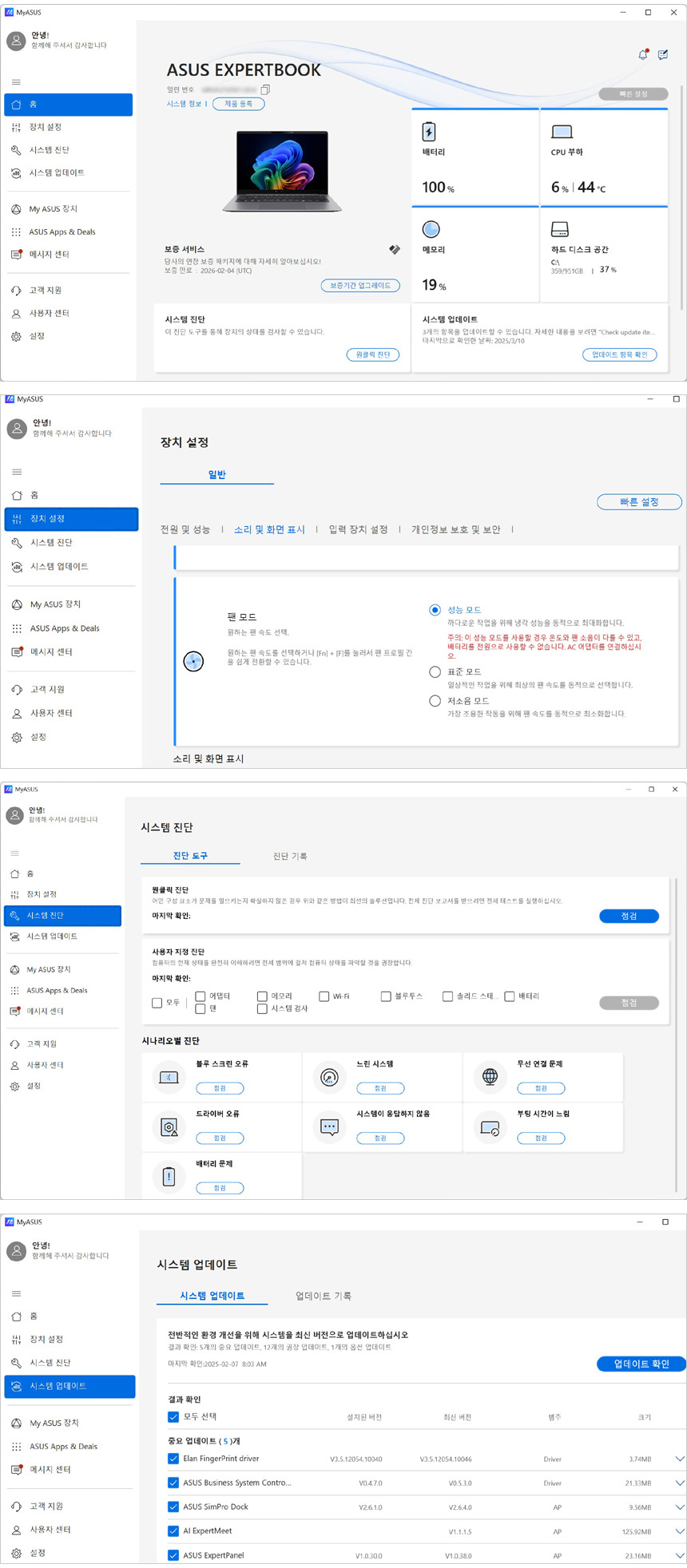The height and width of the screenshot is (1568, 687).
Task: Click the wireless connection problem globe icon
Action: coord(490,1077)
